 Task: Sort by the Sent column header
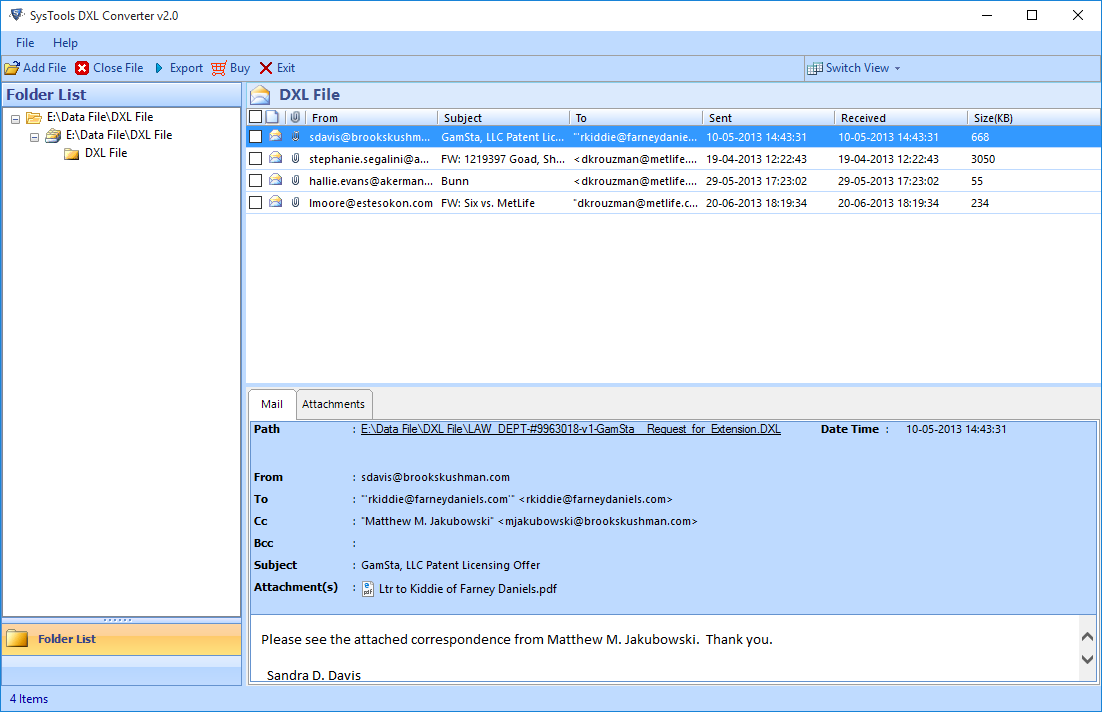coord(768,117)
